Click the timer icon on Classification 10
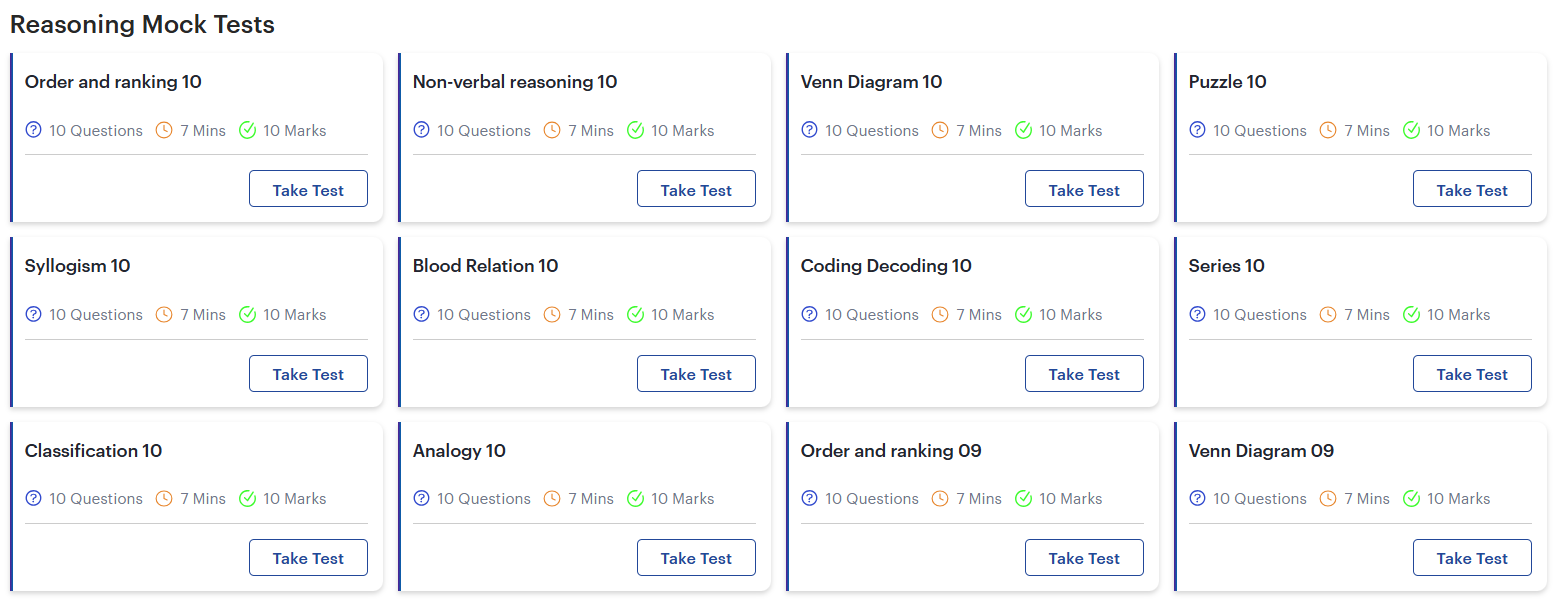This screenshot has height=600, width=1564. click(x=163, y=498)
